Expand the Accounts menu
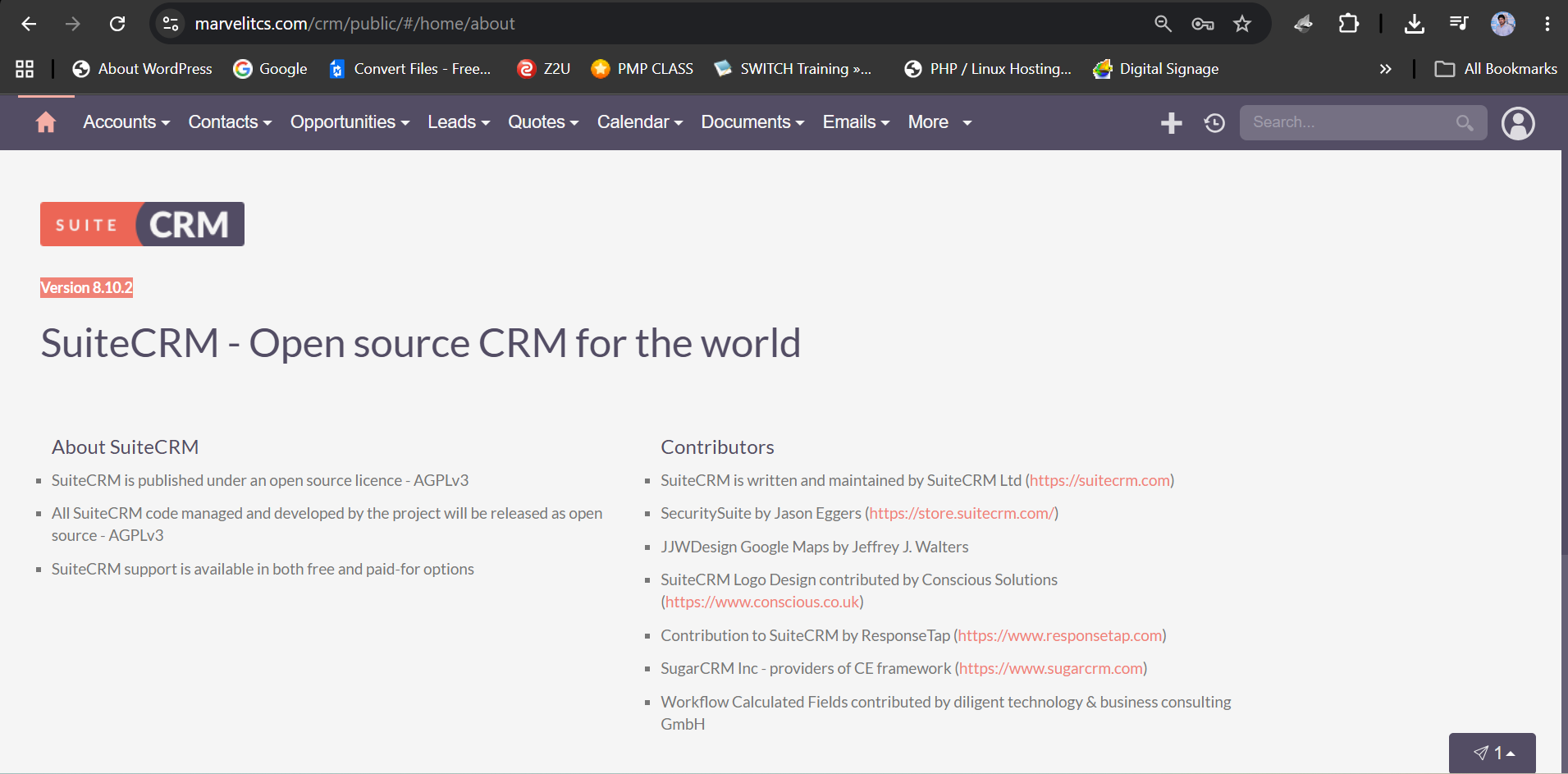This screenshot has height=774, width=1568. click(x=126, y=122)
